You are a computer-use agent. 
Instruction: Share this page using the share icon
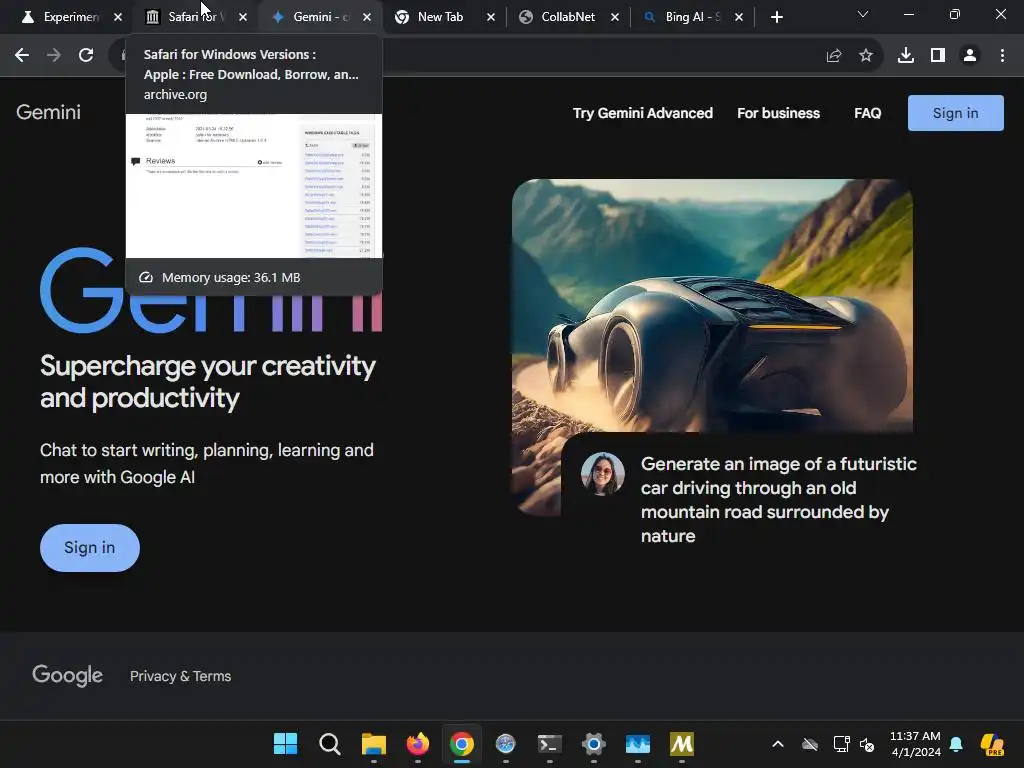pyautogui.click(x=834, y=56)
